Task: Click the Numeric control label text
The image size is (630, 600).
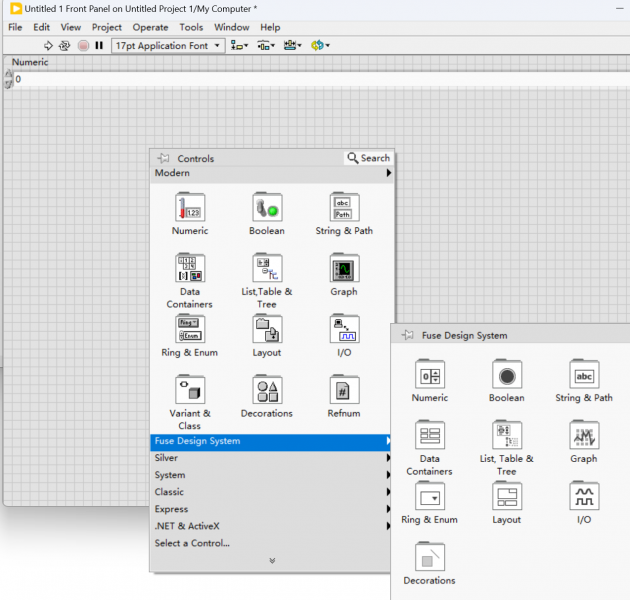Action: click(30, 62)
